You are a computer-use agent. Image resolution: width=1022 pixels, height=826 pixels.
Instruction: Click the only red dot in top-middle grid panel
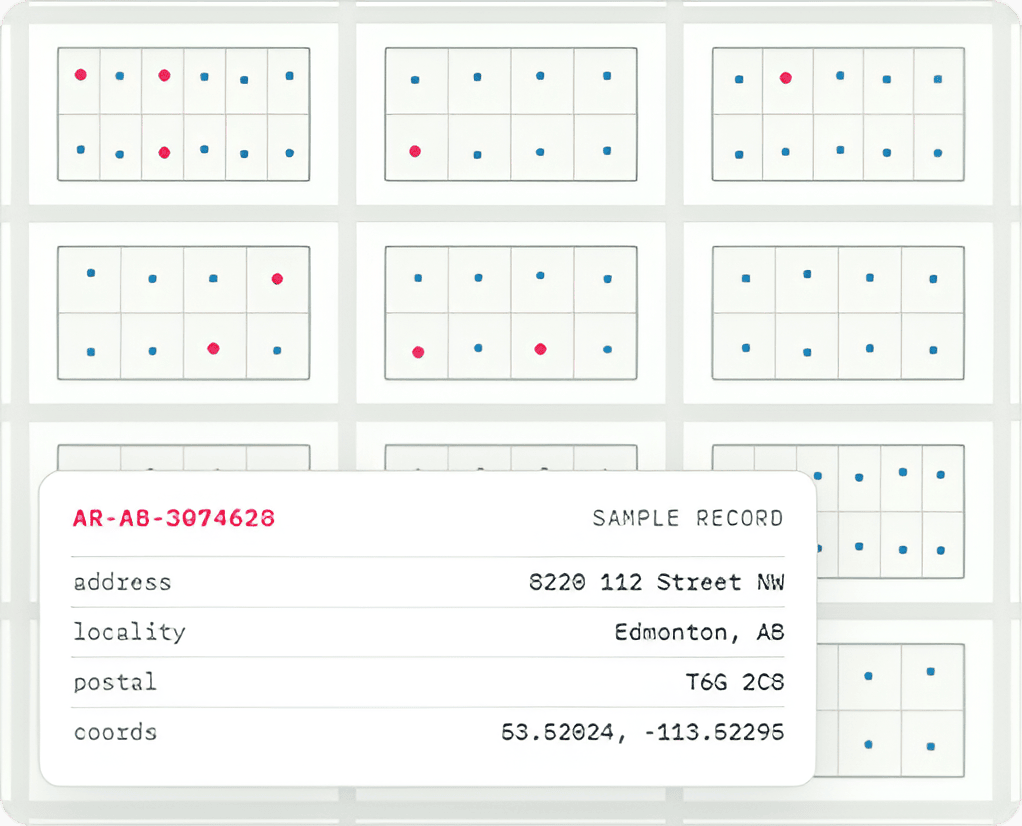click(x=415, y=151)
